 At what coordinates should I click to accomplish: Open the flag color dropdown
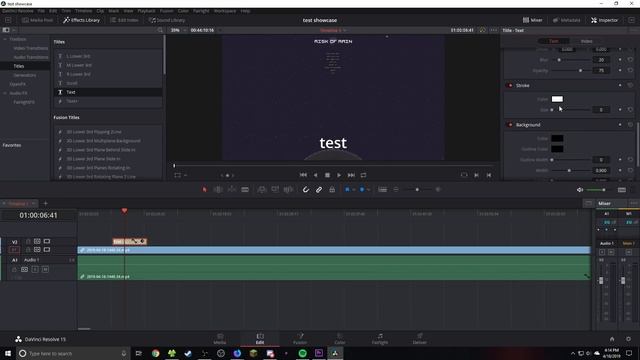pyautogui.click(x=354, y=190)
